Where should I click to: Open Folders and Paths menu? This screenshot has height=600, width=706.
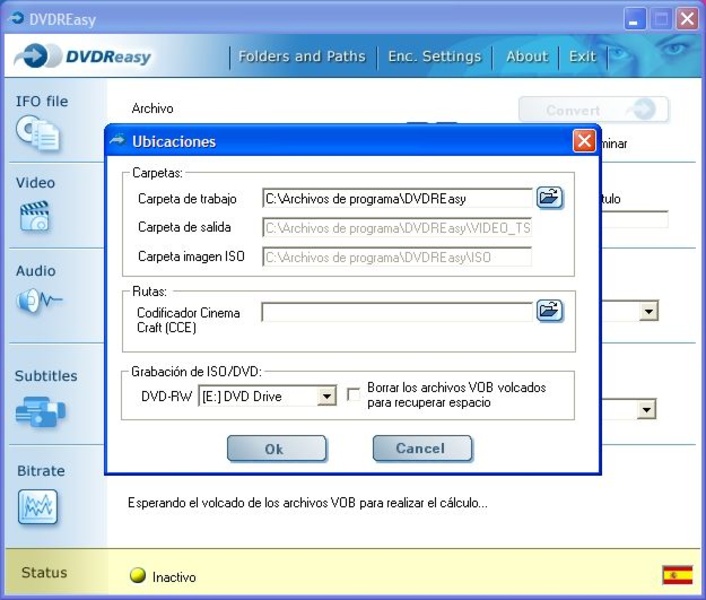(x=302, y=56)
